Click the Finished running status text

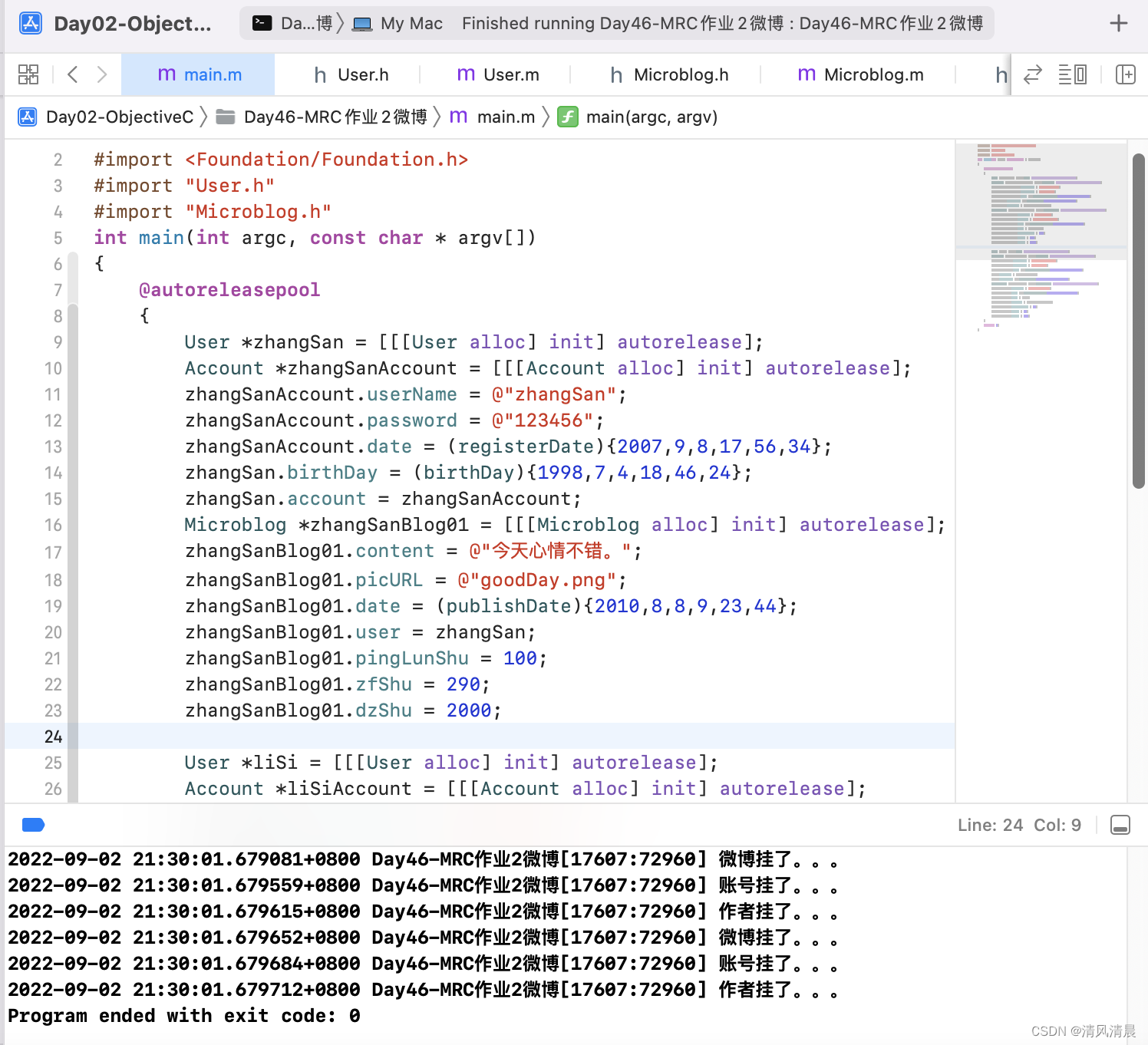point(722,24)
